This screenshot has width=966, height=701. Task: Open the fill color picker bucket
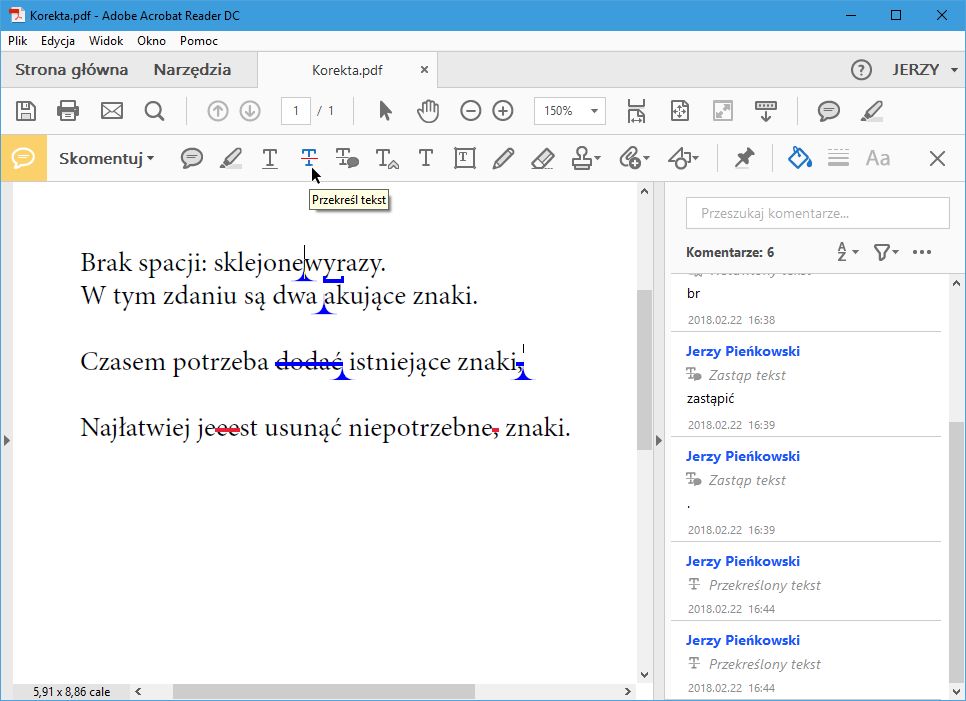tap(799, 158)
